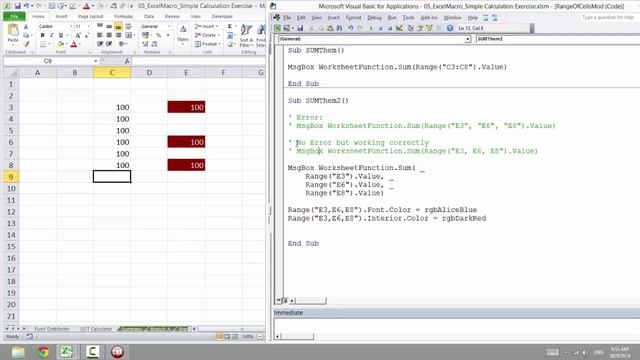Switch to the Page Layout ribbon tab

(91, 16)
